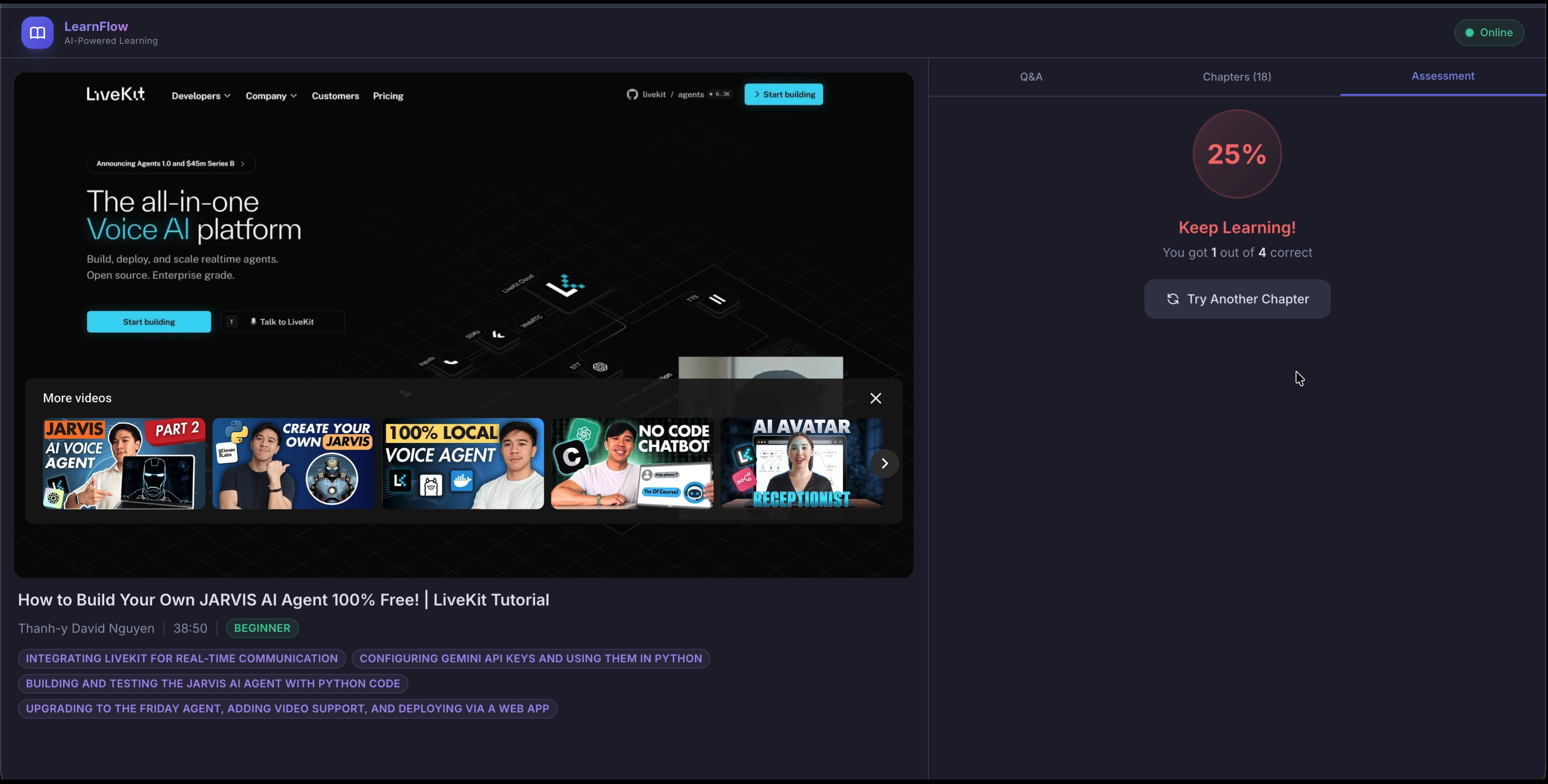Viewport: 1548px width, 784px height.
Task: Open the Announcing Agents 1.0 banner chevron
Action: pos(242,164)
